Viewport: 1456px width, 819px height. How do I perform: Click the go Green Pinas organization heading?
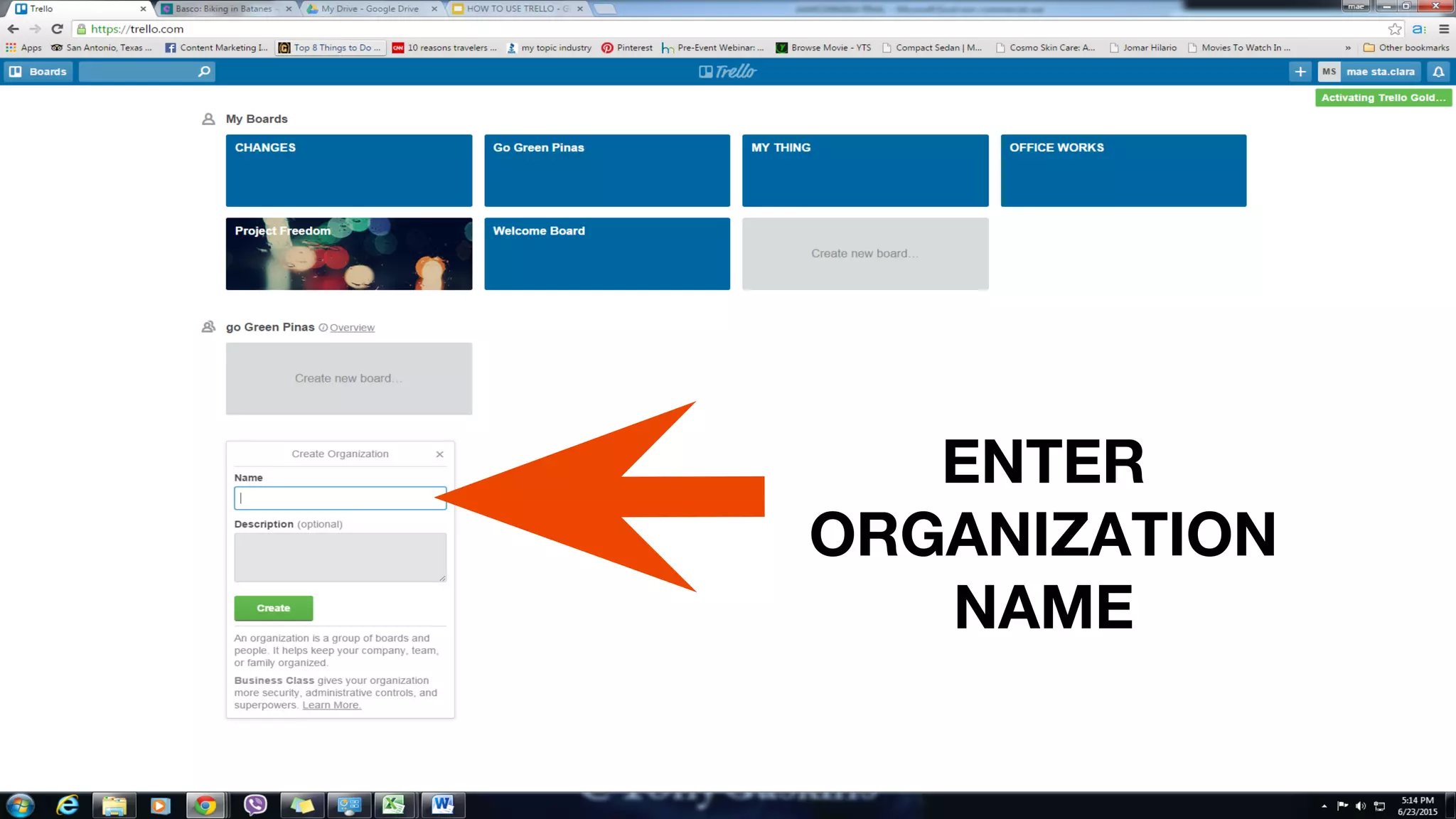270,327
